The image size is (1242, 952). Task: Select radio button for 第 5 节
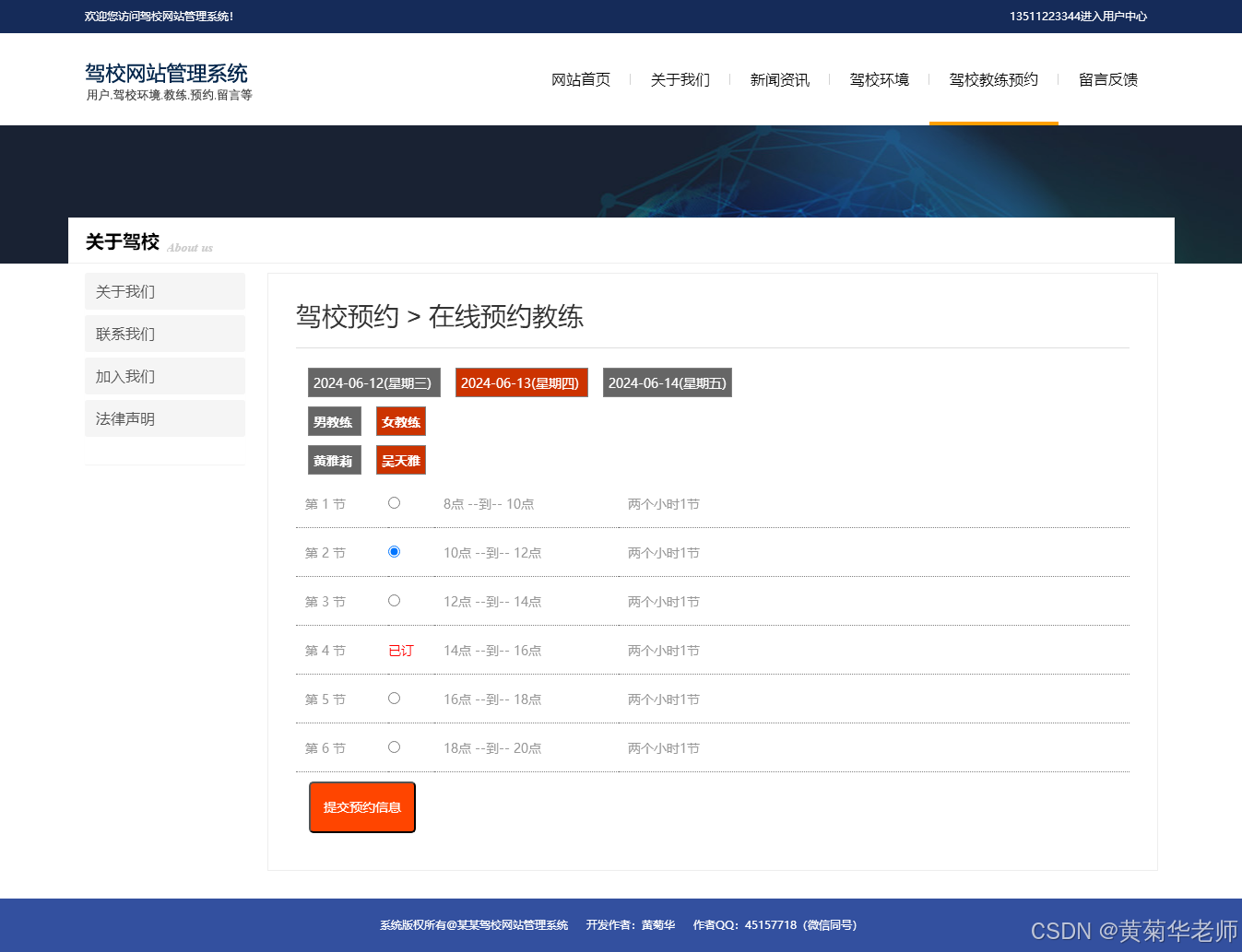(x=394, y=699)
